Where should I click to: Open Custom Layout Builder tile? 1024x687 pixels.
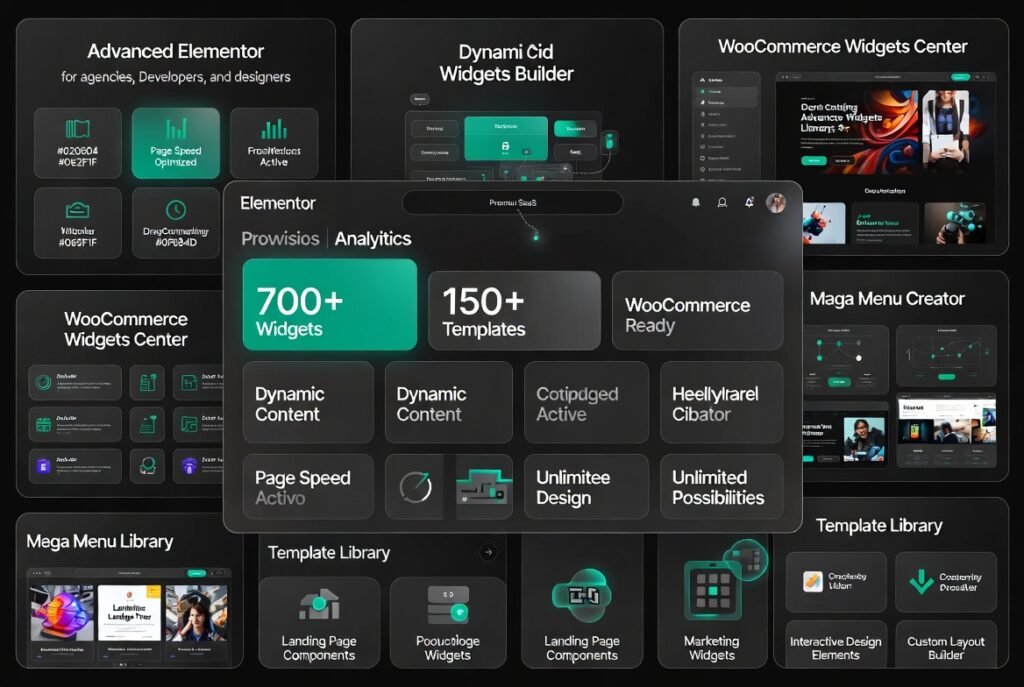click(946, 645)
